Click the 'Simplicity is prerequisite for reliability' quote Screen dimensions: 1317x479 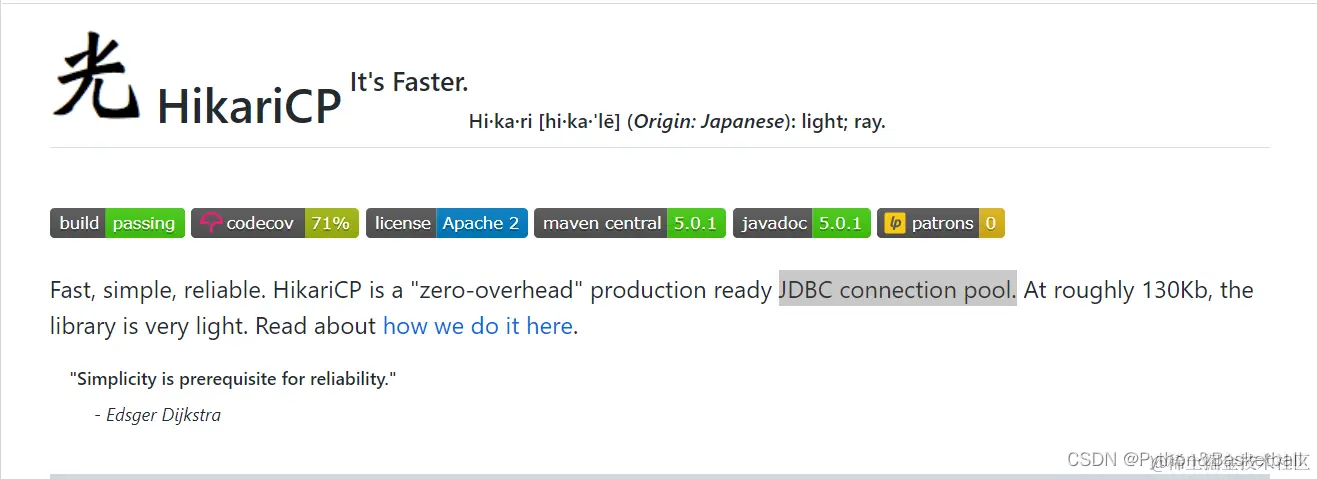pos(233,379)
